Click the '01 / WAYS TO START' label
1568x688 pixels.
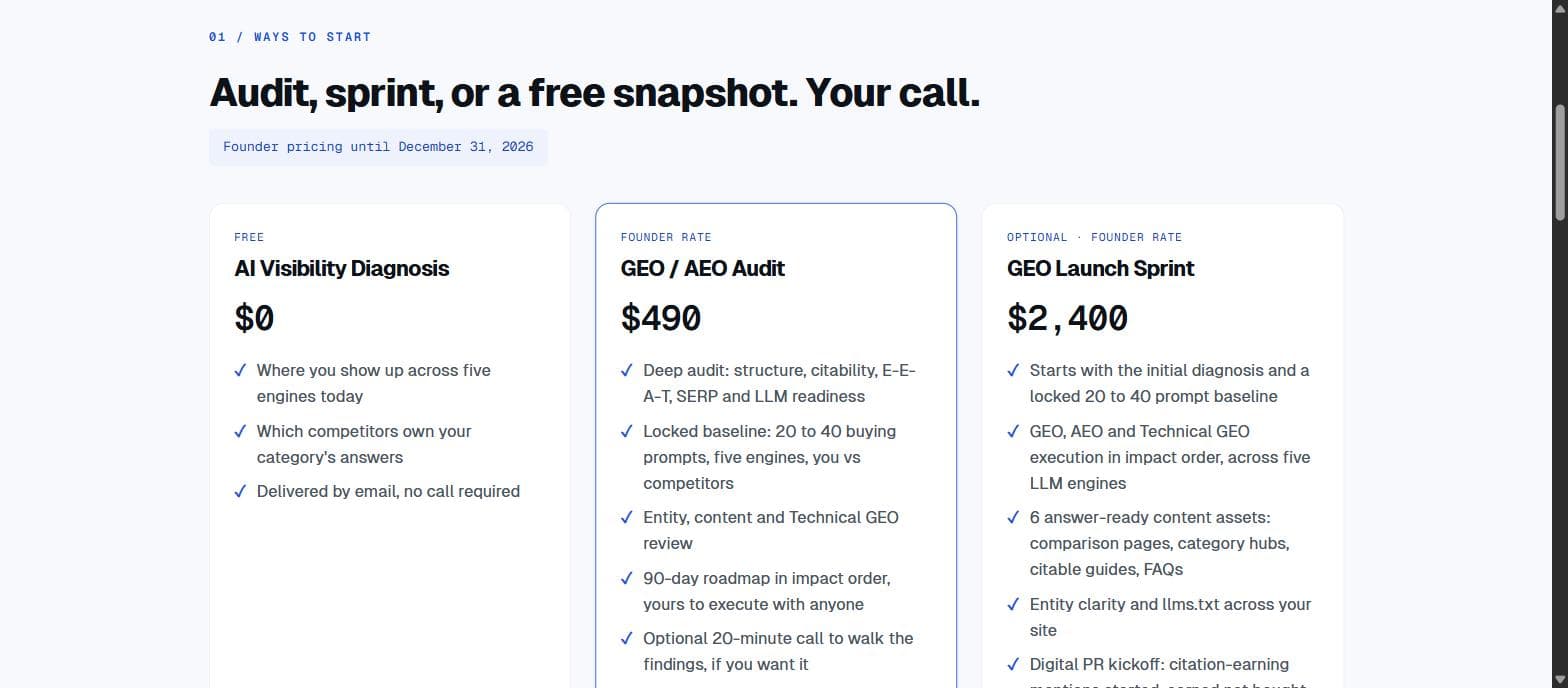pos(290,37)
